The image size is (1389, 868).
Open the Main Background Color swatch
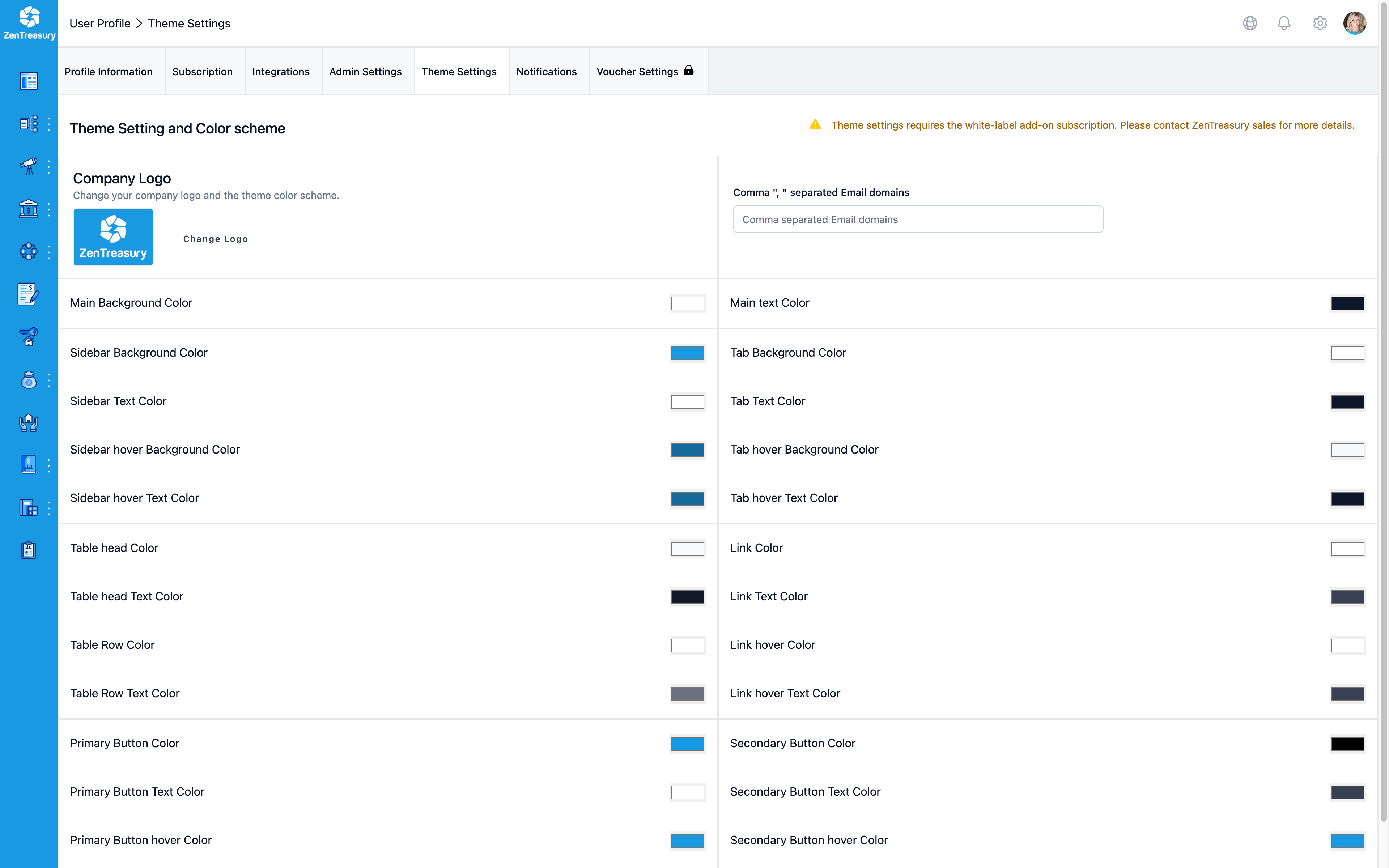pyautogui.click(x=687, y=303)
